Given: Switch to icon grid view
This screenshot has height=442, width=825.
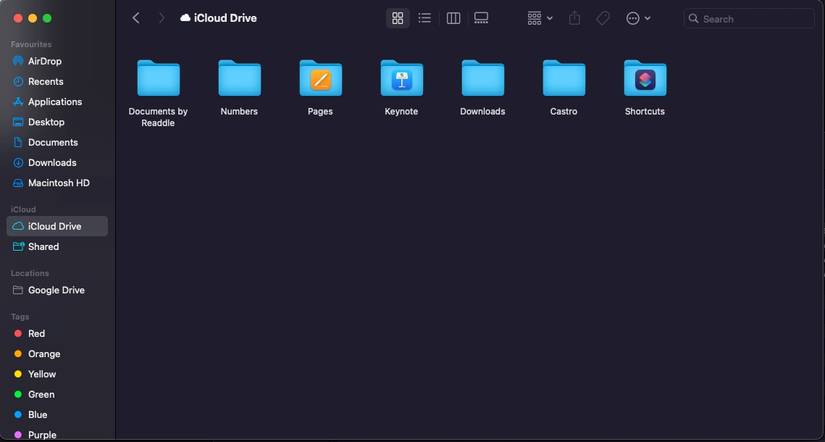Looking at the screenshot, I should click(x=398, y=18).
